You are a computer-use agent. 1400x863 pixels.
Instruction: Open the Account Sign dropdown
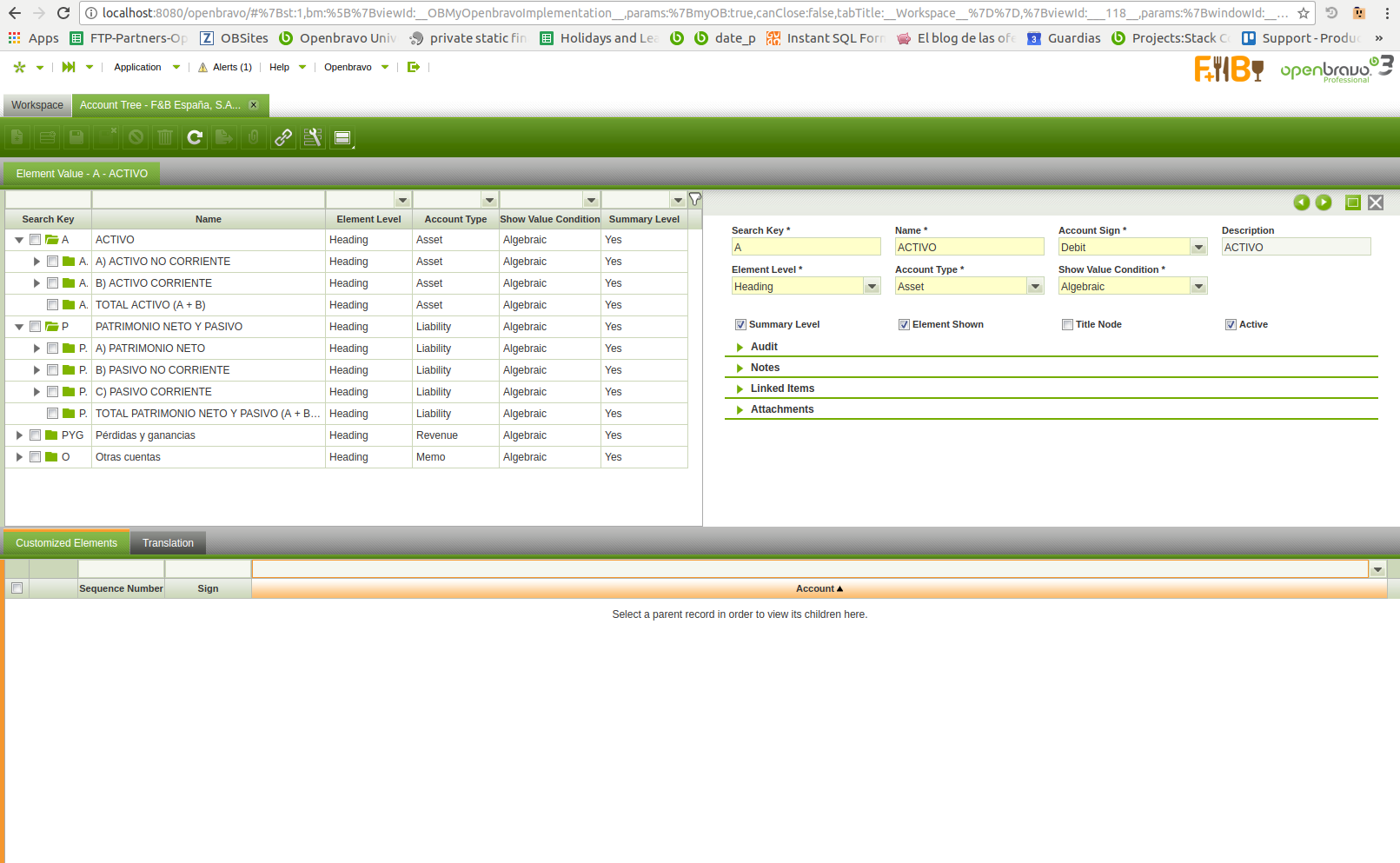click(x=1198, y=248)
